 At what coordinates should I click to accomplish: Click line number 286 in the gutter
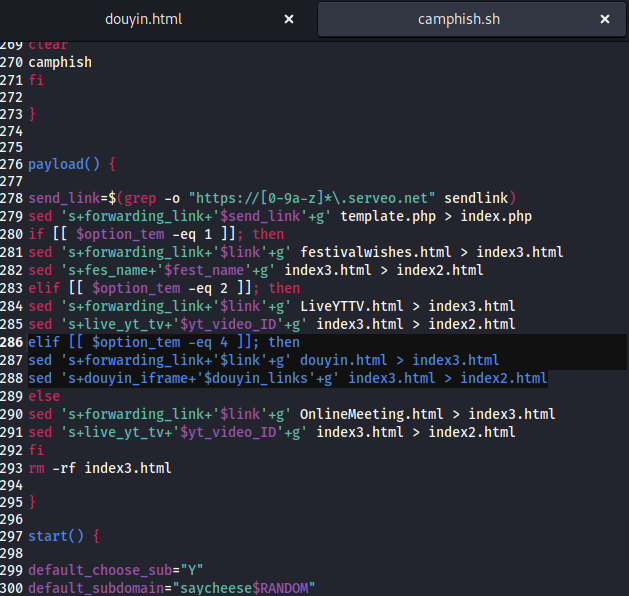click(x=12, y=342)
